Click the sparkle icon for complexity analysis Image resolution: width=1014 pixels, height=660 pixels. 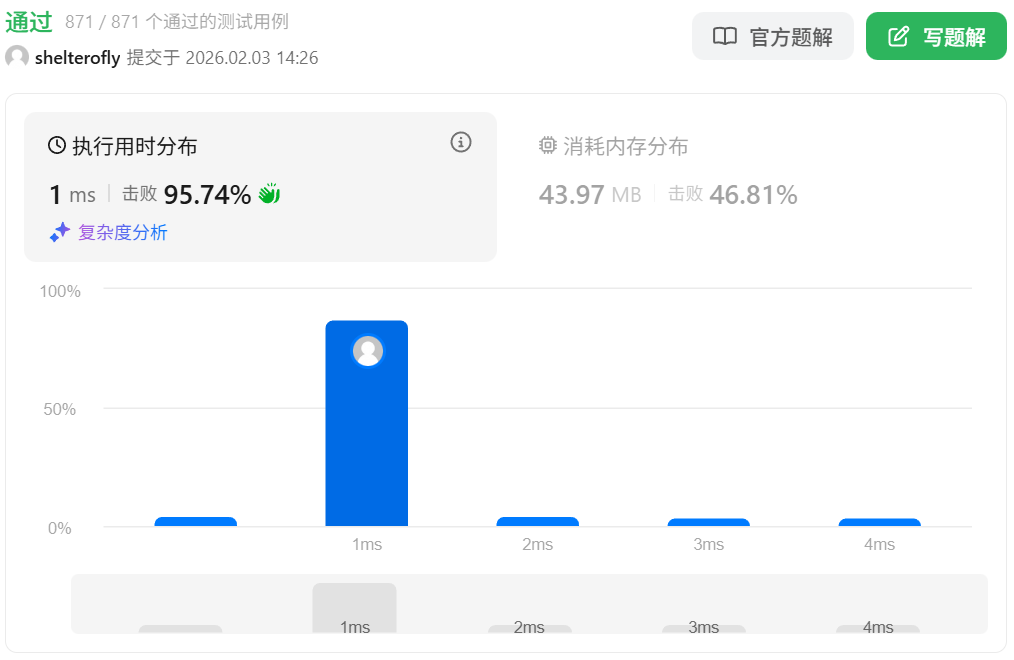(60, 233)
